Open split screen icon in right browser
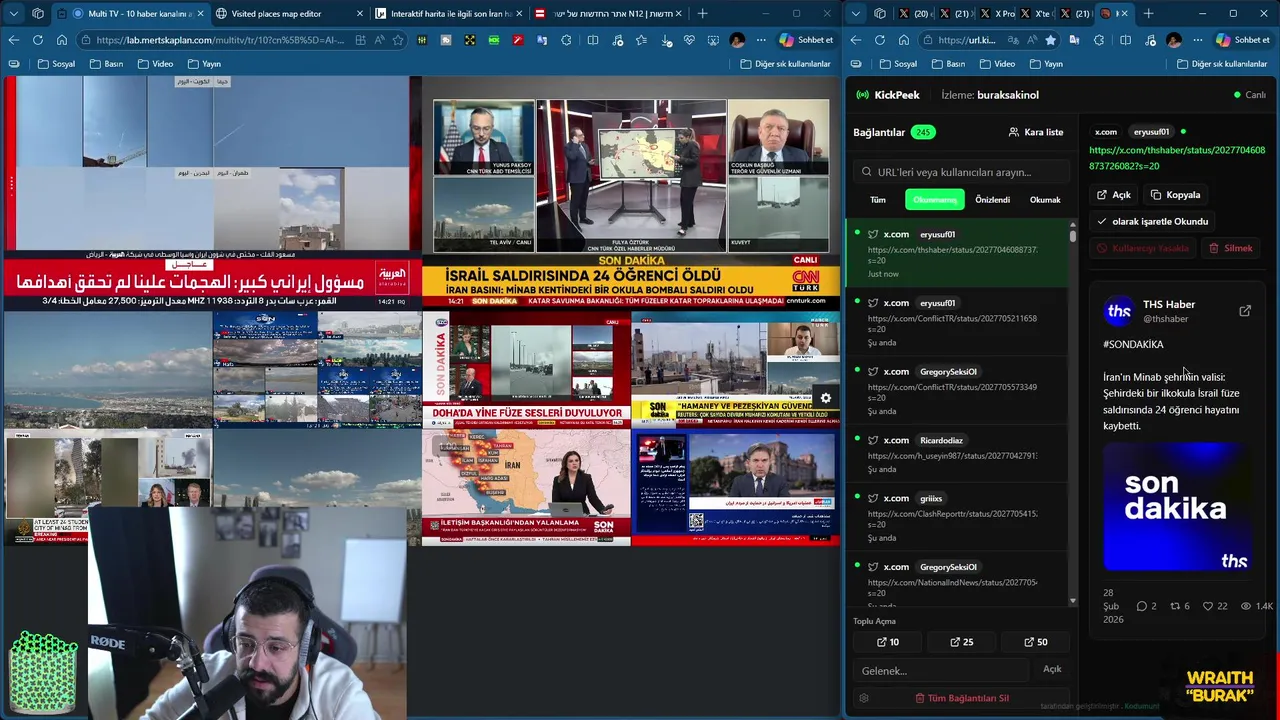Screen dimensions: 1280x720 point(1125,40)
